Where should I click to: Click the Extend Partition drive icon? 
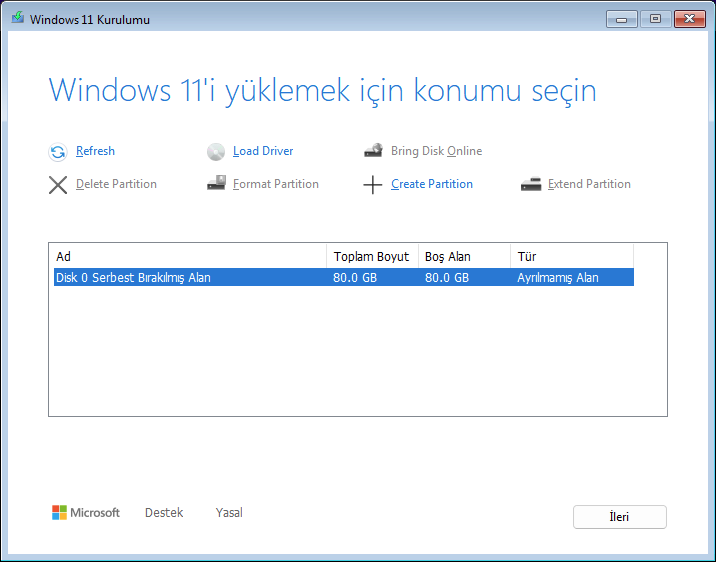coord(531,184)
